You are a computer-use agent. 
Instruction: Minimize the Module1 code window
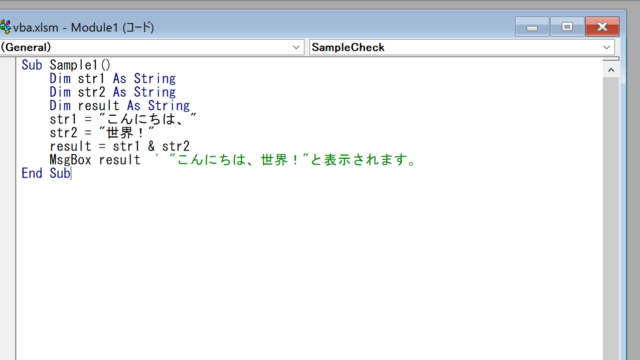coord(532,27)
